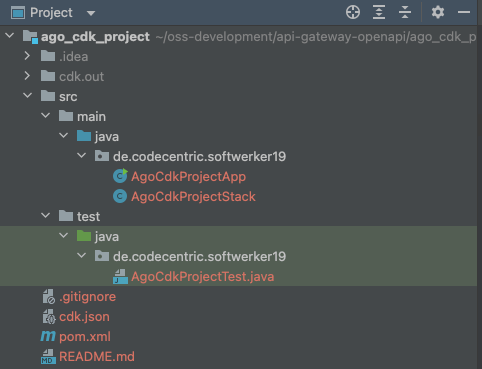Click the Collapse All toolbar icon

click(x=405, y=12)
